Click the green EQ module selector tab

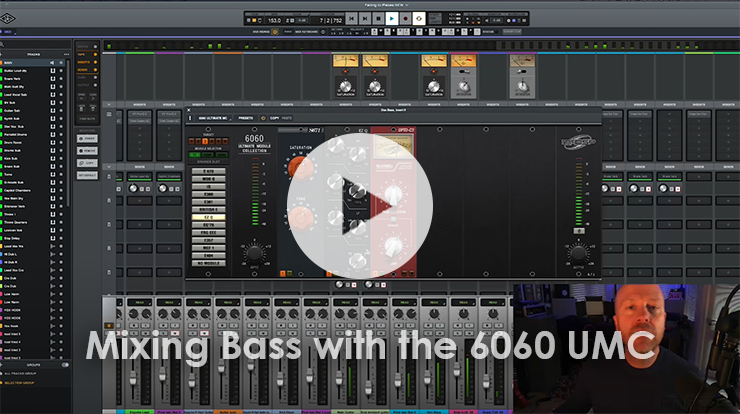click(x=194, y=154)
